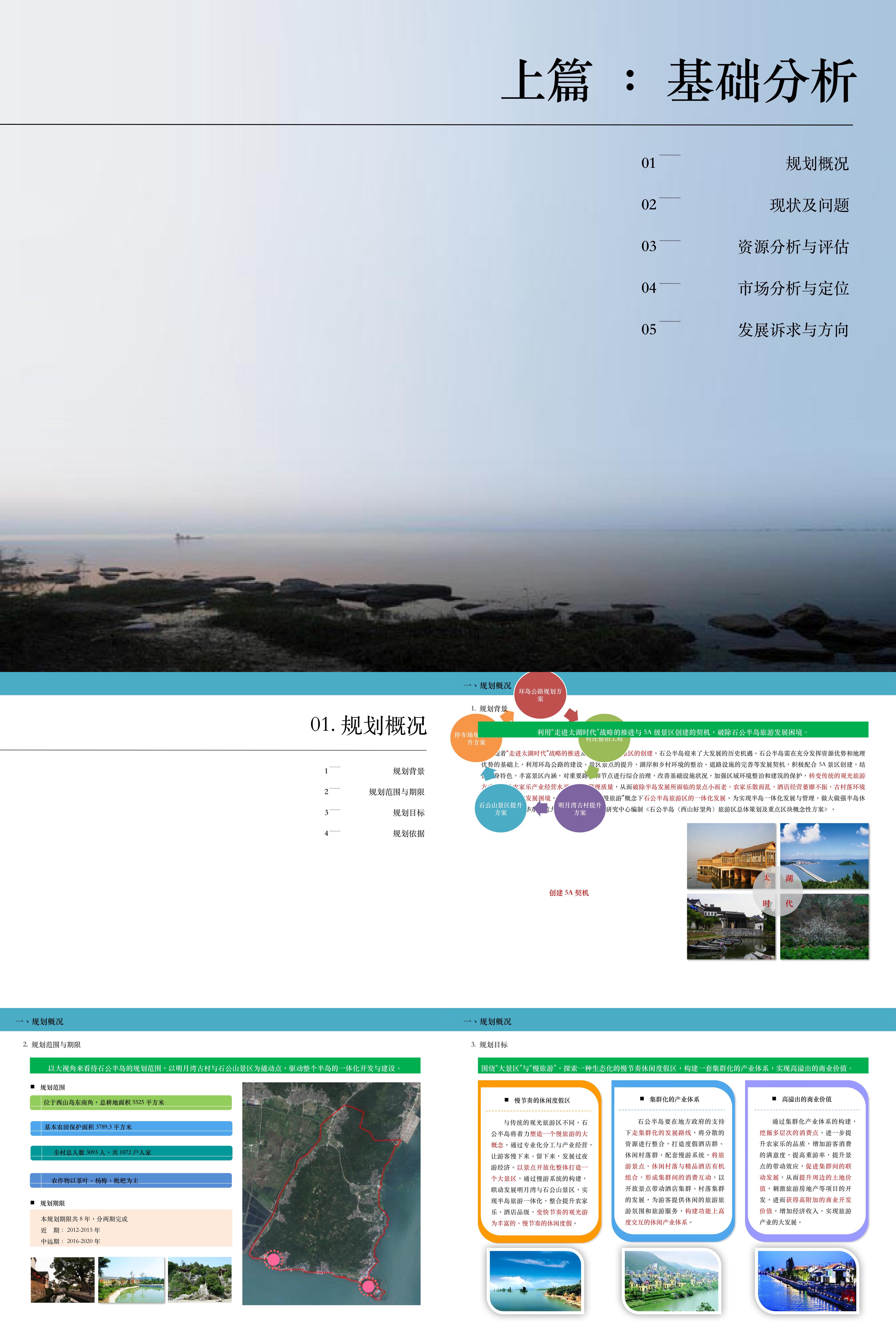Viewport: 896px width, 1344px height.
Task: Open the night waterfront village photo
Action: click(x=807, y=1281)
